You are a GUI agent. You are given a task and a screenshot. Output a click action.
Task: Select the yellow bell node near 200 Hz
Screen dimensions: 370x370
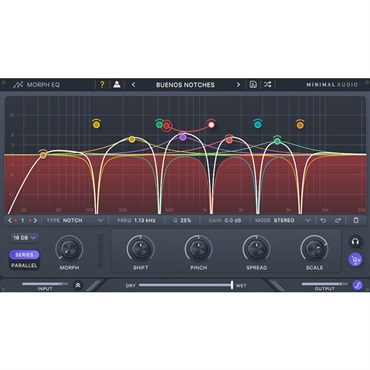[132, 139]
